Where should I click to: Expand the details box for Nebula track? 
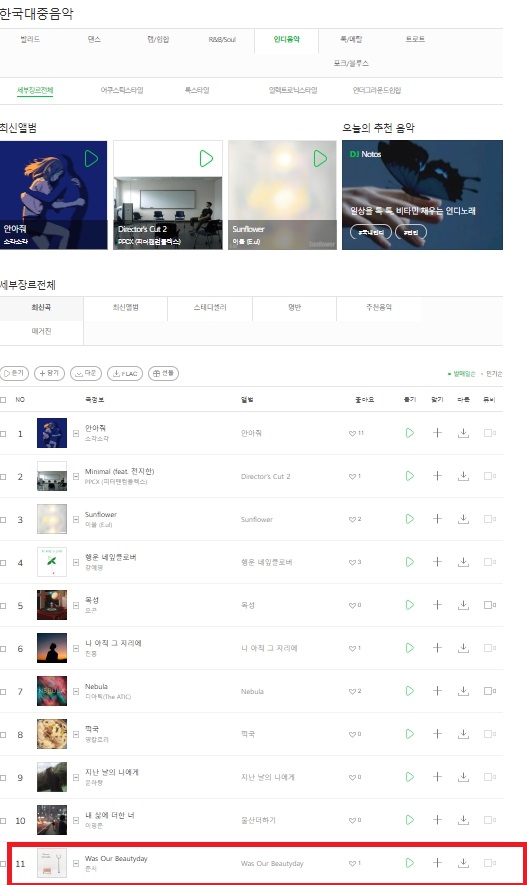pyautogui.click(x=76, y=691)
